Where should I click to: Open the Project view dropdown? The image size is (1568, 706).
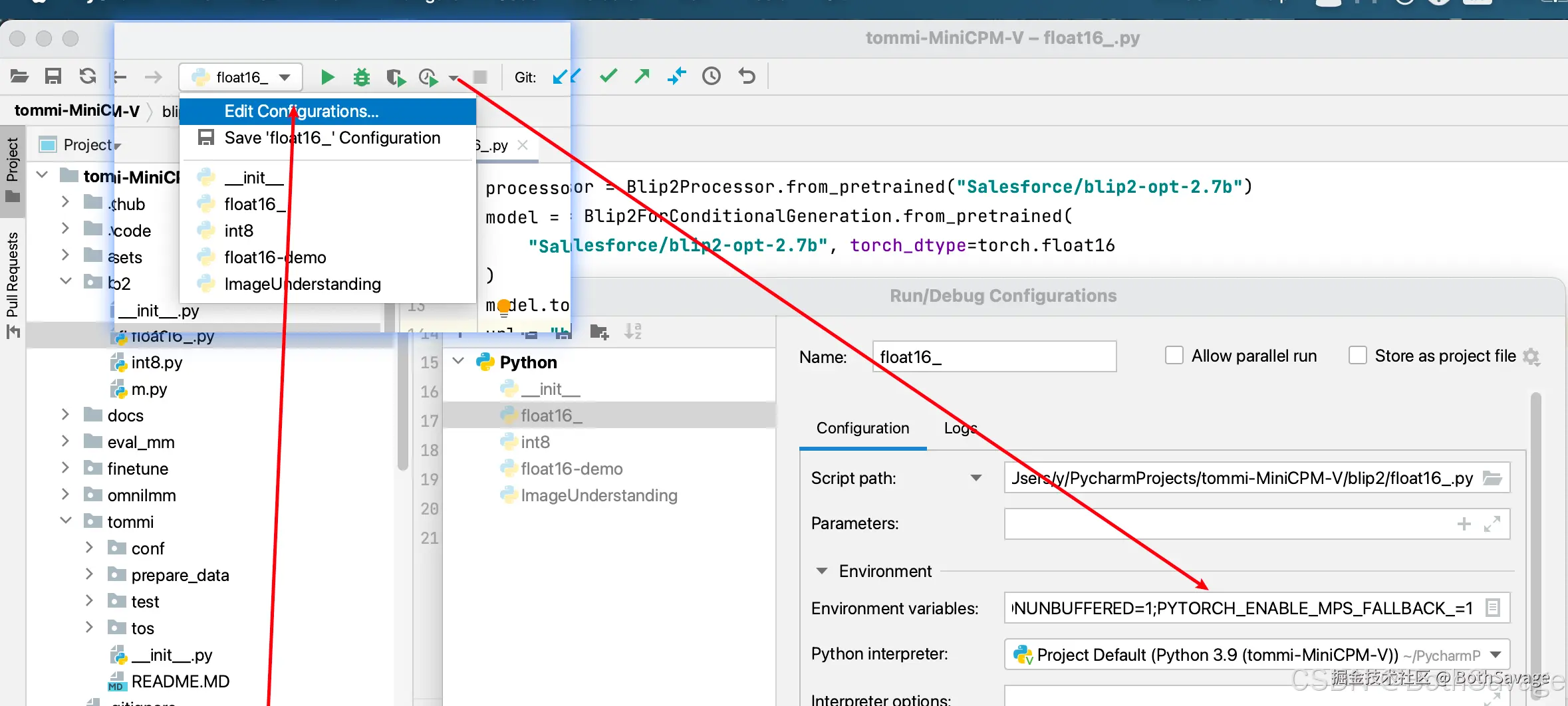118,146
